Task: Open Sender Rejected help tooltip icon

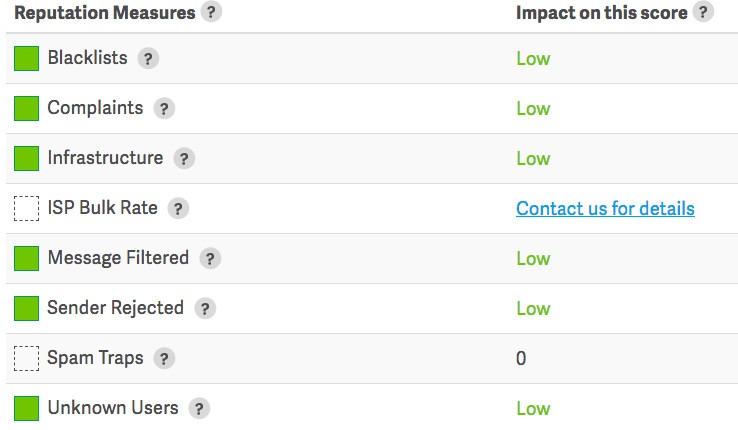Action: [x=205, y=309]
